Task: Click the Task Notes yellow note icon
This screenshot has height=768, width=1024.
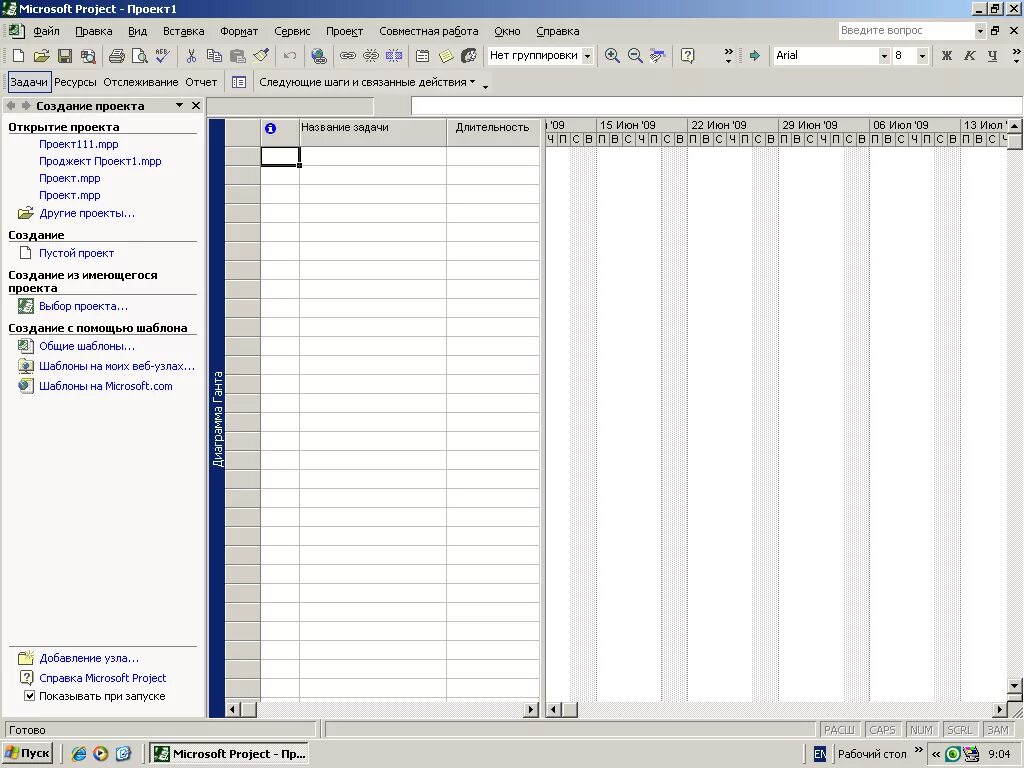Action: pyautogui.click(x=446, y=56)
